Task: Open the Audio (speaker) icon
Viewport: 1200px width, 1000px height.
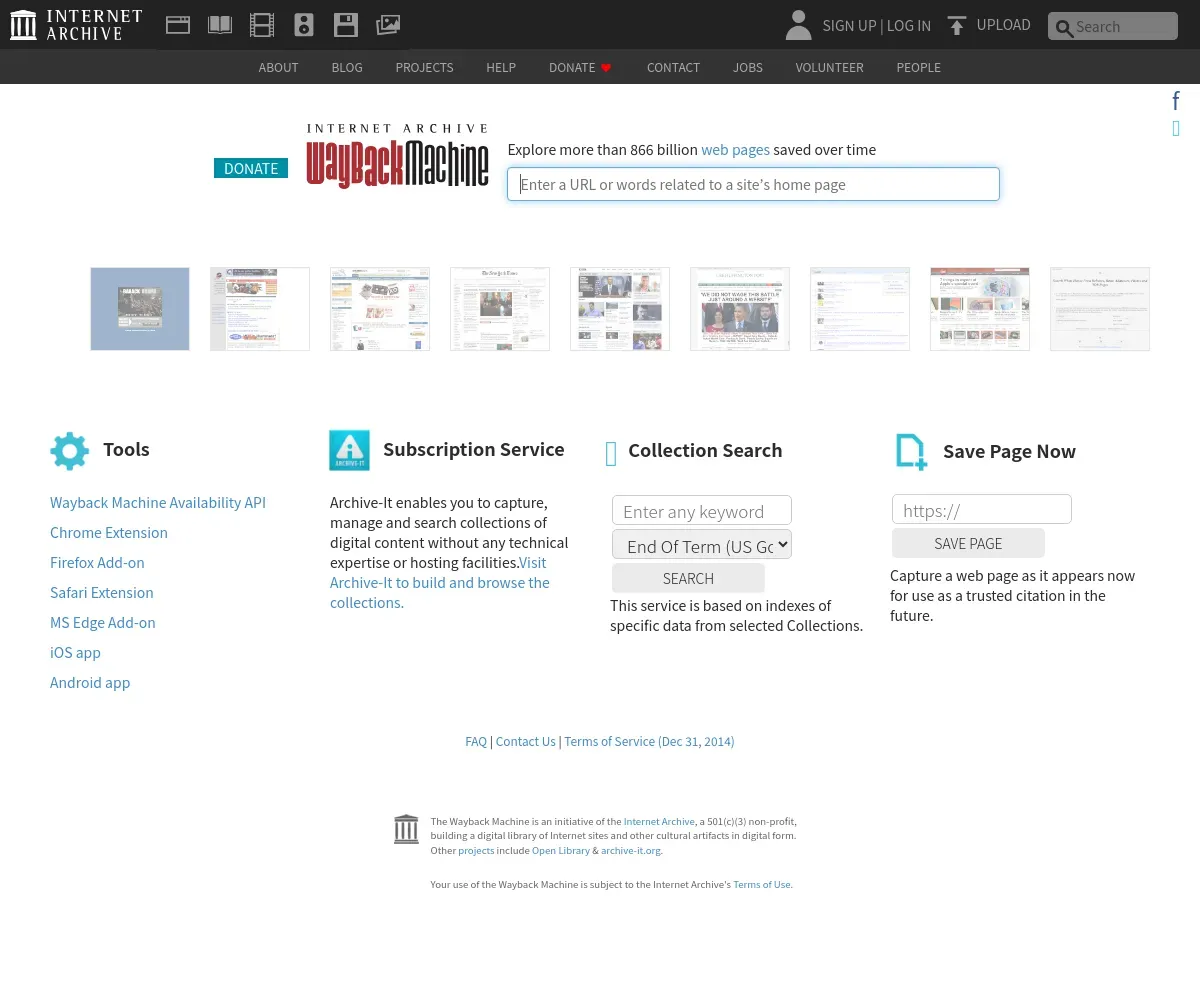Action: click(x=304, y=25)
